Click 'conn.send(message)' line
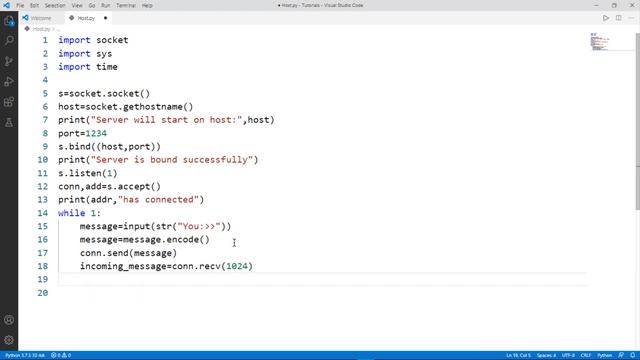 pyautogui.click(x=128, y=253)
